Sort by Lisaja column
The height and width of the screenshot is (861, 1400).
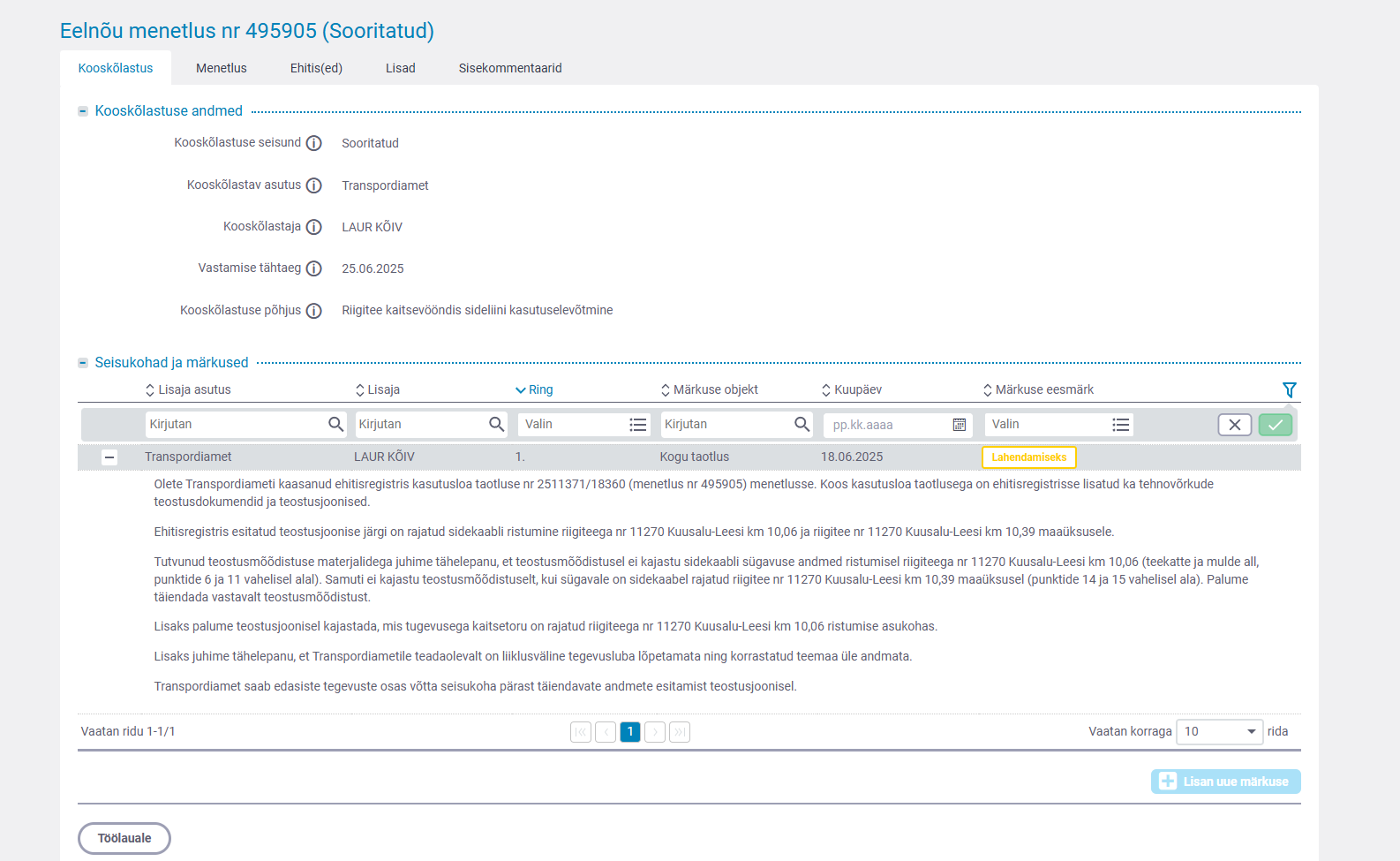click(378, 389)
